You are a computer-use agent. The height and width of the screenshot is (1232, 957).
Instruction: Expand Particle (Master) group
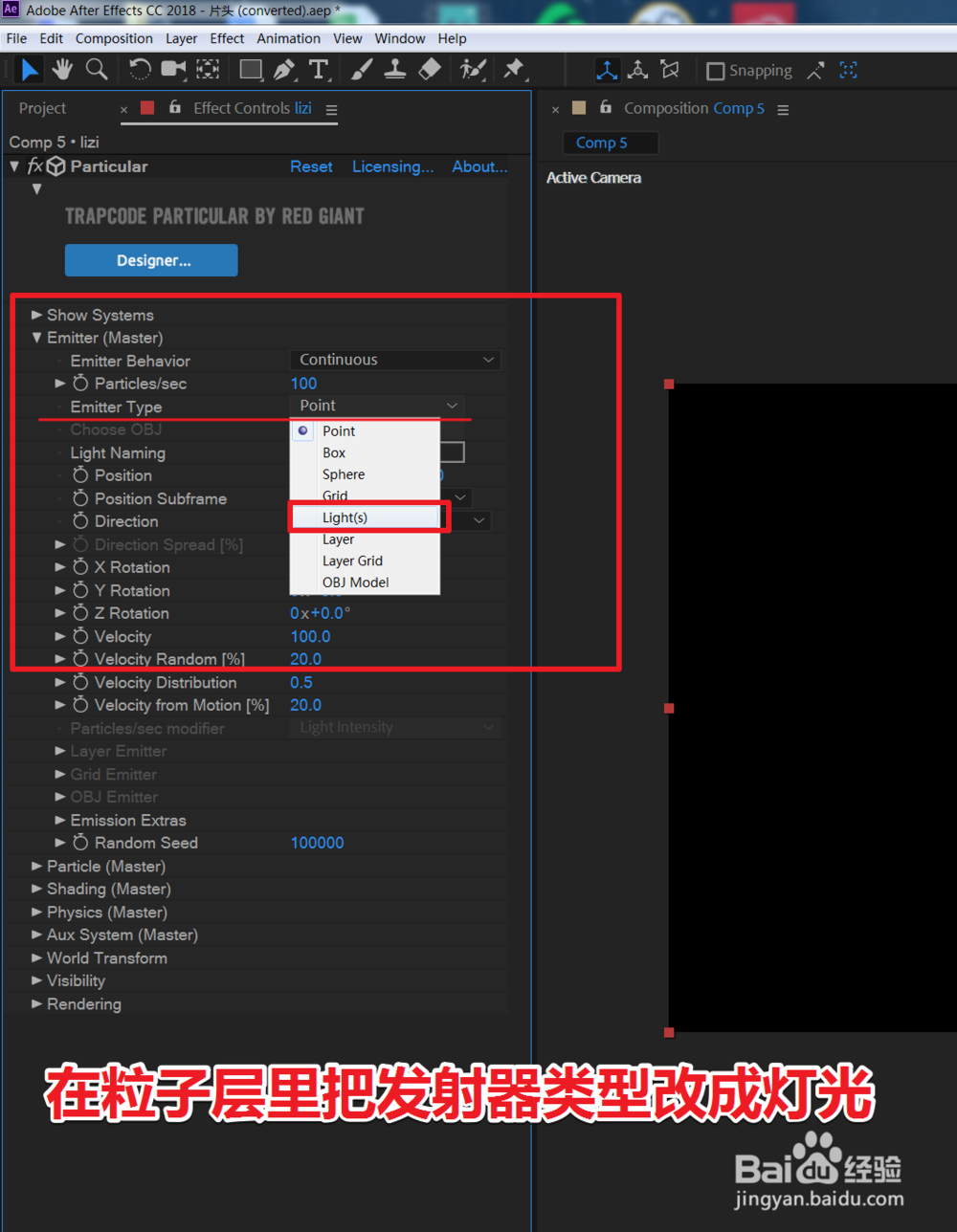click(x=37, y=866)
